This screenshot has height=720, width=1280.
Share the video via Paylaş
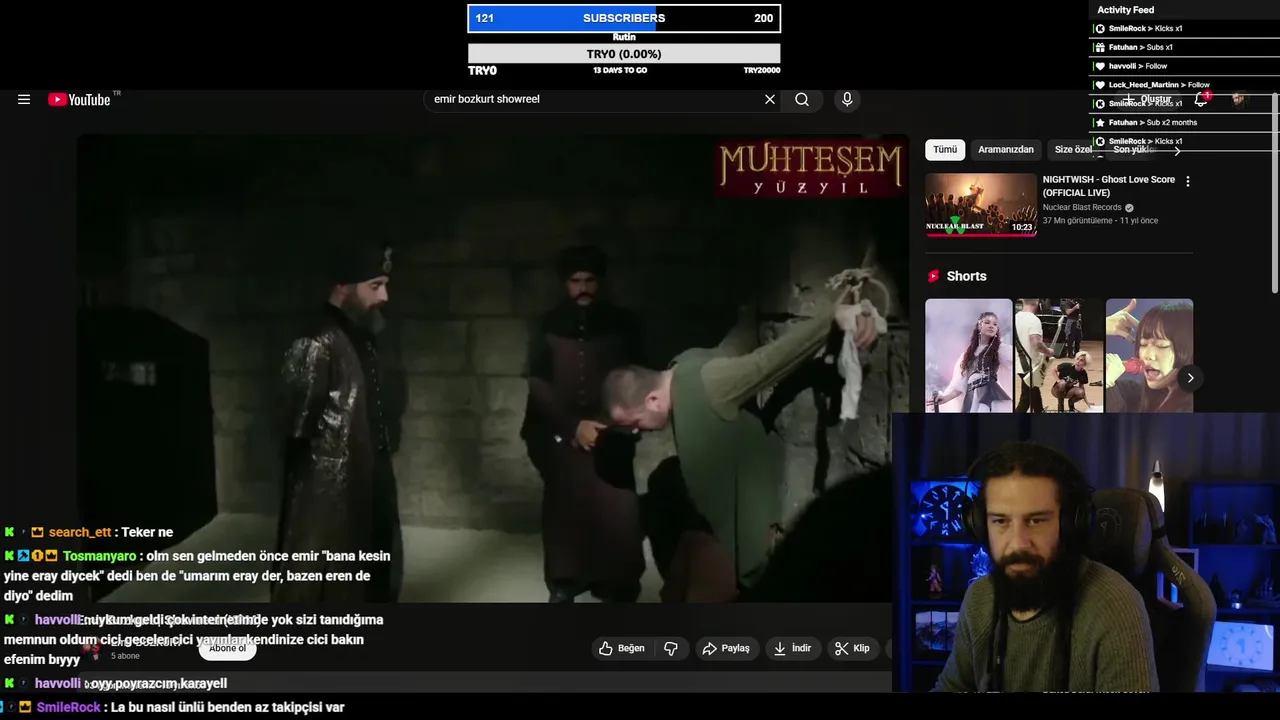[x=726, y=648]
